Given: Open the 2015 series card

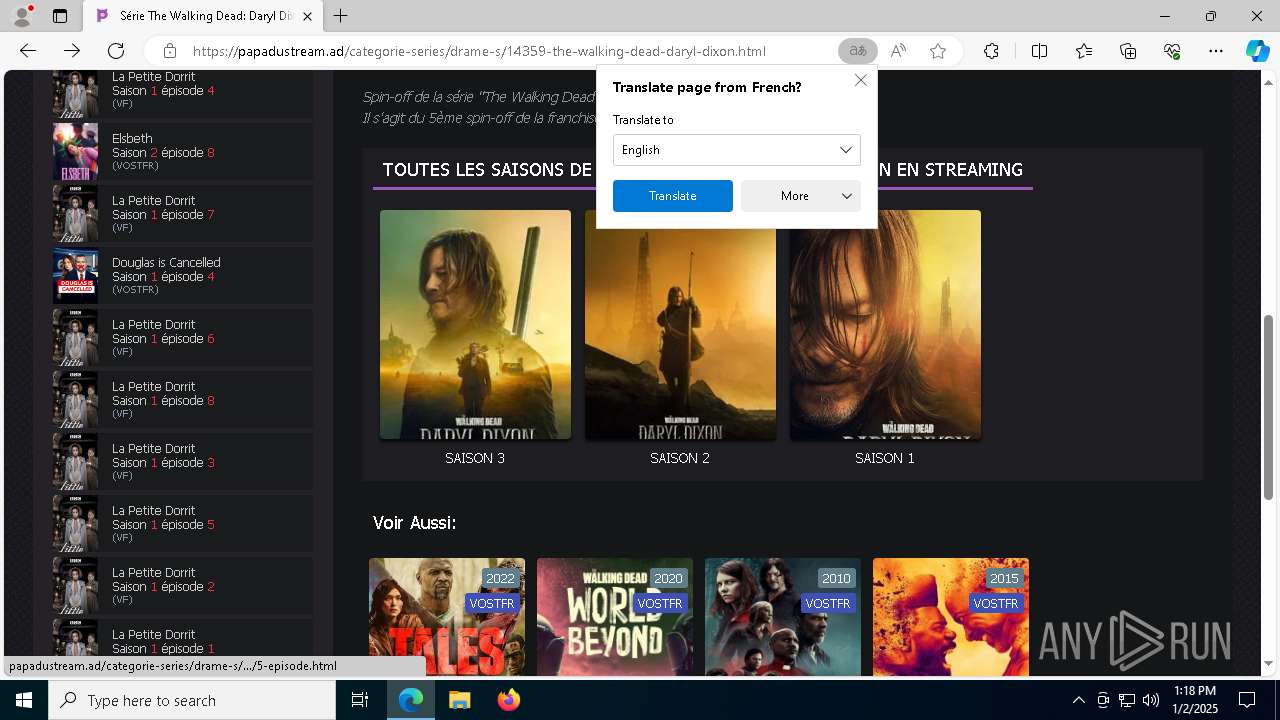Looking at the screenshot, I should 951,617.
